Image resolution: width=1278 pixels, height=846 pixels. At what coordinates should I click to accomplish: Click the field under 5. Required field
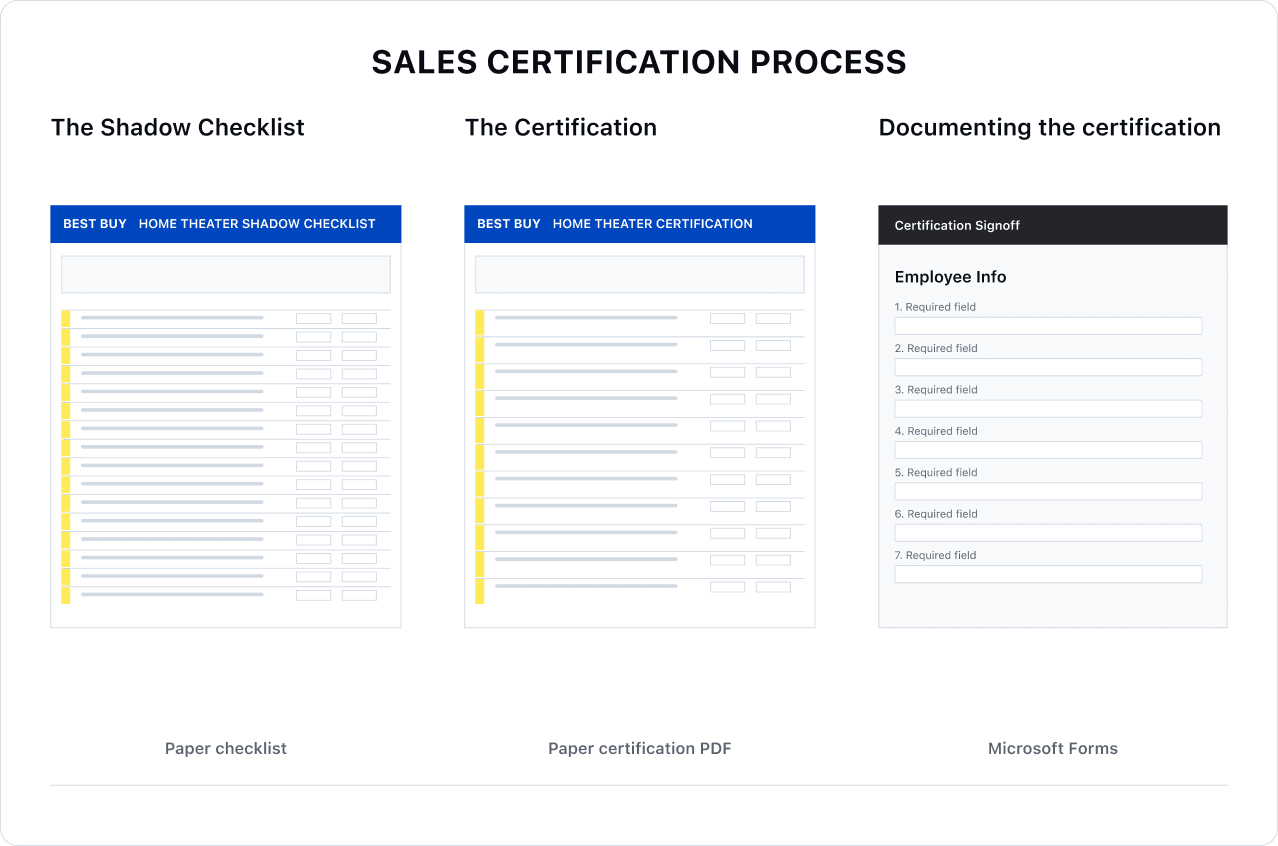point(1048,491)
